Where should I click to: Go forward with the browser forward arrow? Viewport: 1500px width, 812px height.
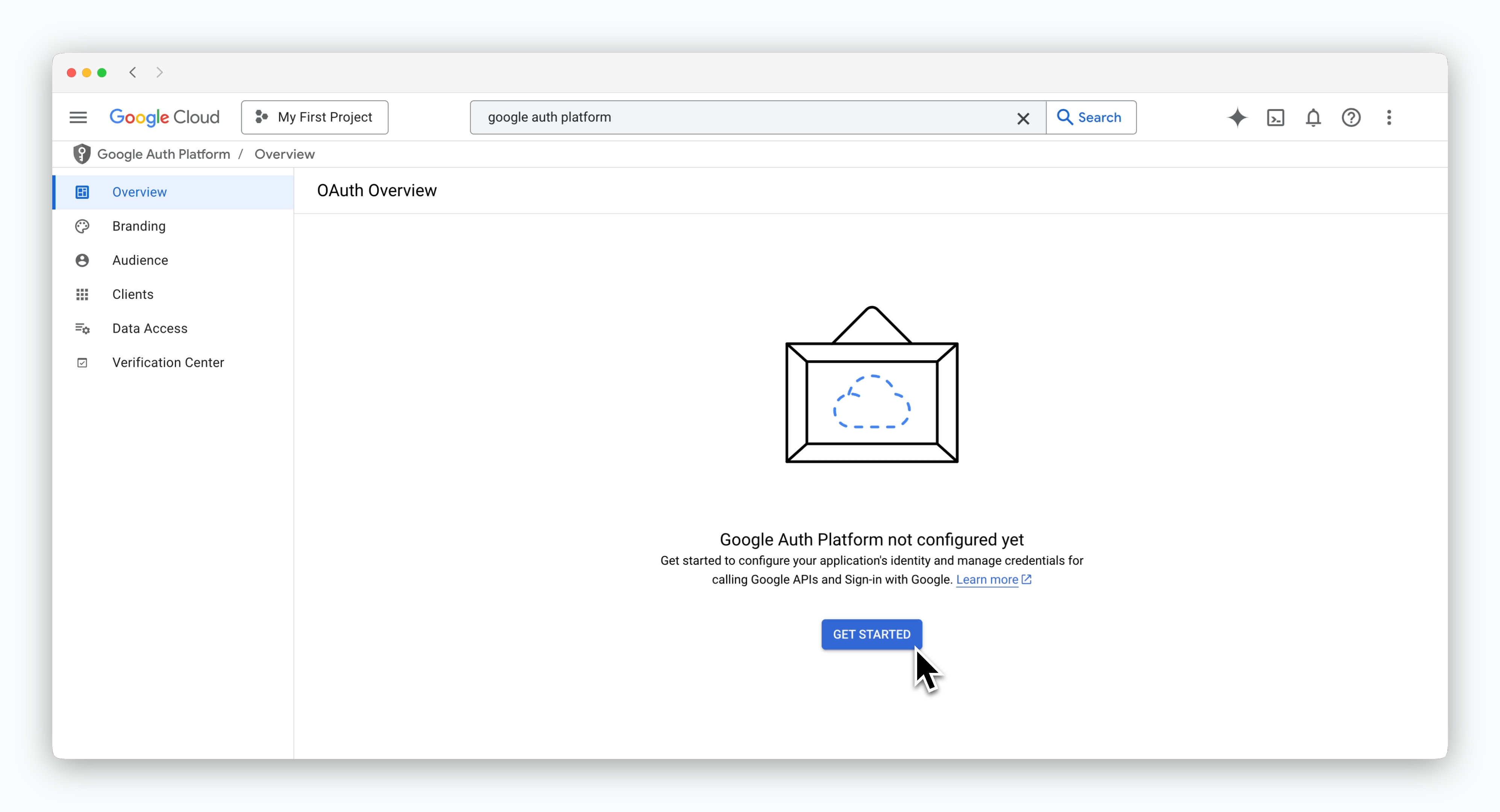coord(159,72)
